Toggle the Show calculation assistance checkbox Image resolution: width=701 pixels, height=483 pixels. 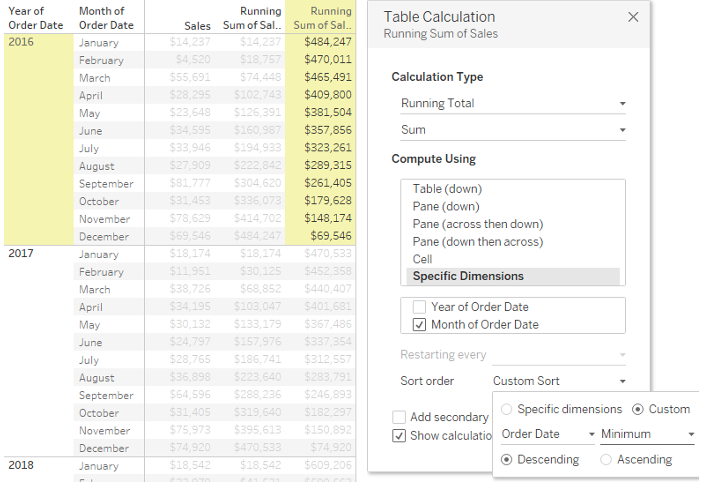point(399,436)
